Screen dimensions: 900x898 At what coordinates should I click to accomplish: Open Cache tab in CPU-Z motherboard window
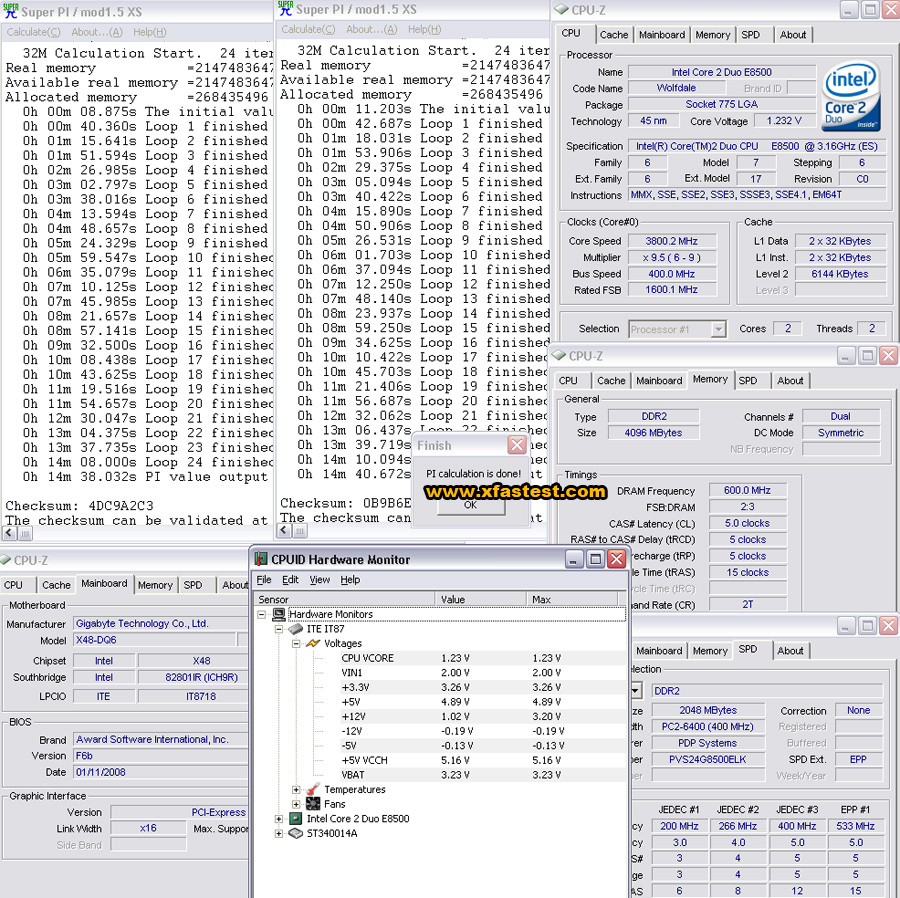click(56, 585)
